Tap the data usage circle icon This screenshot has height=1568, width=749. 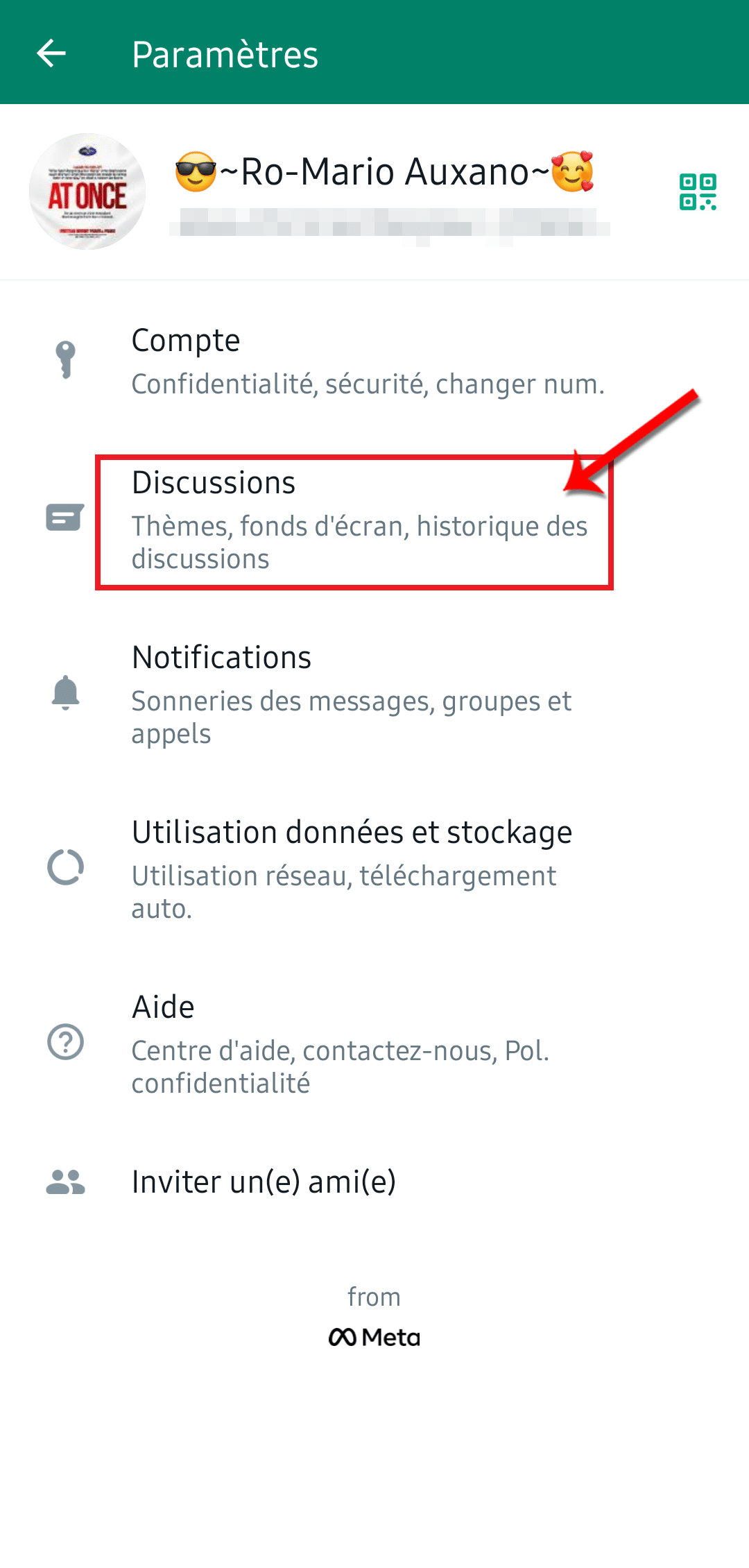click(x=65, y=867)
